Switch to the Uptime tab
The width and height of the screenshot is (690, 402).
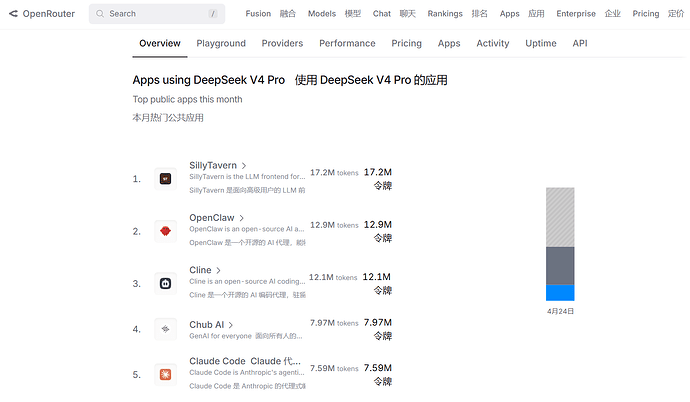click(x=541, y=43)
